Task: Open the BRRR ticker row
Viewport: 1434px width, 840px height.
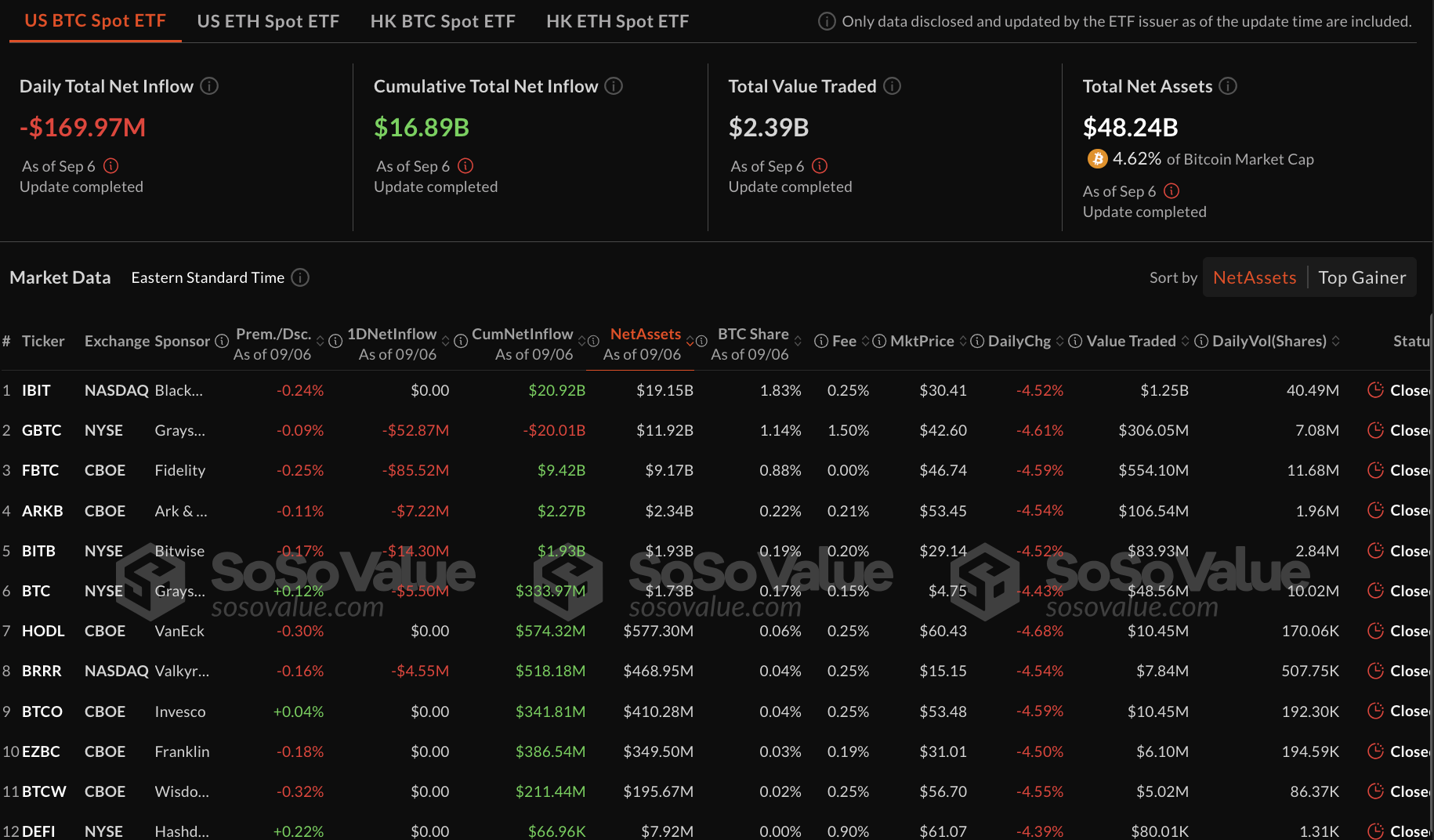Action: (42, 671)
